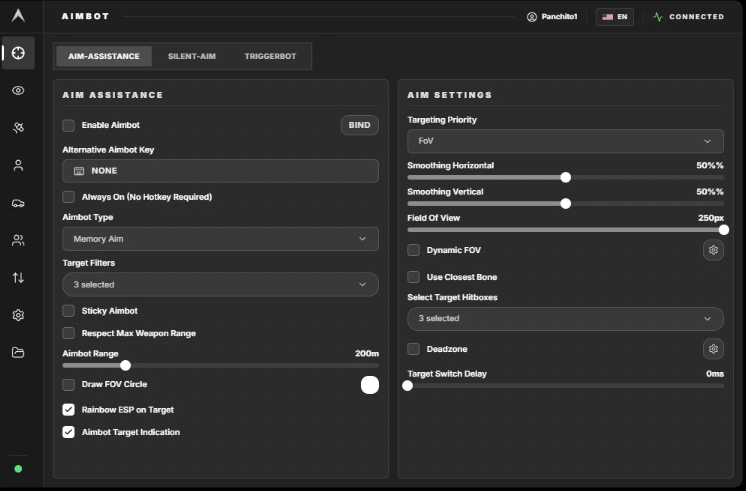Screen dimensions: 746x491
Task: Open Deadzone gear settings
Action: coord(713,349)
